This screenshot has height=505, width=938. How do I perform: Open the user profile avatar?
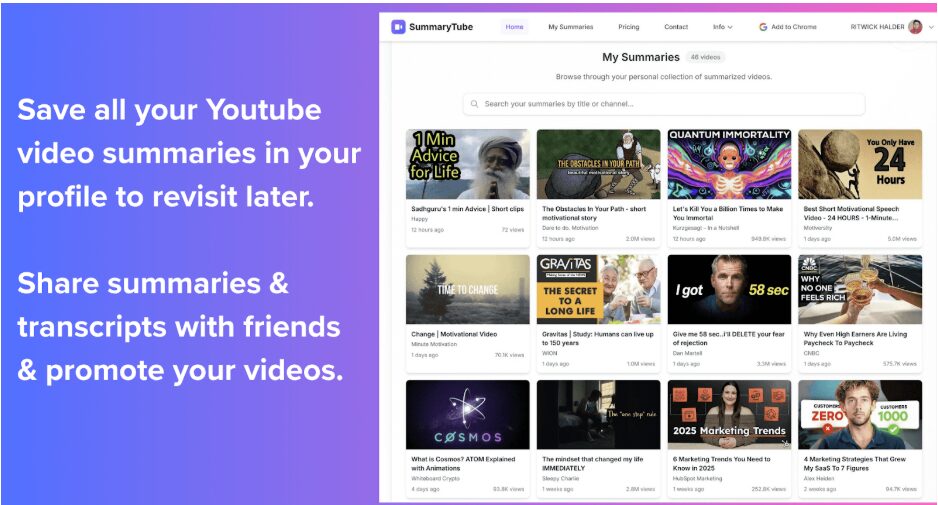pyautogui.click(x=914, y=27)
